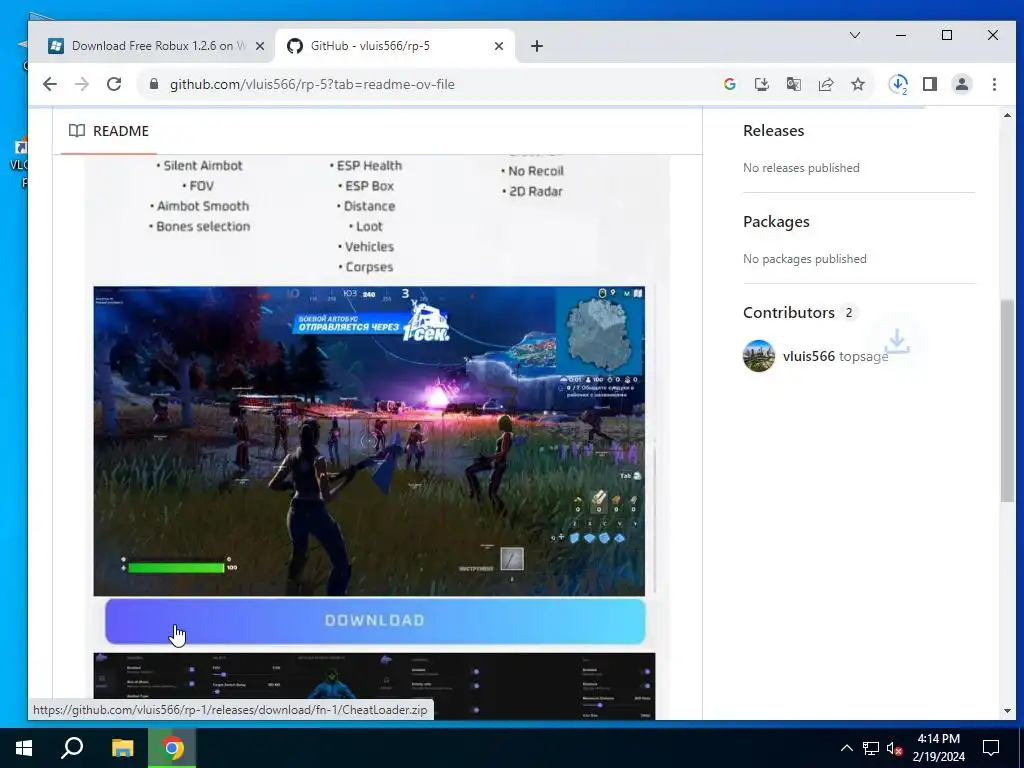Toggle Chrome side panel
Screen dimensions: 1024x768
coord(930,84)
